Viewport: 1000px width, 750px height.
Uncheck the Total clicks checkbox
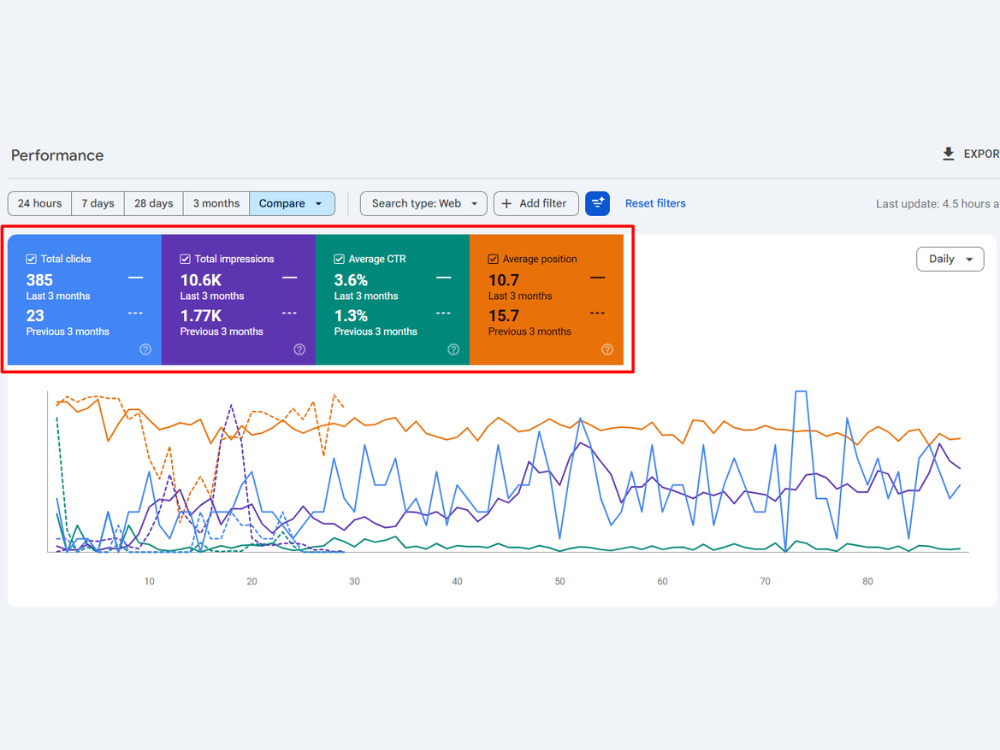(31, 259)
